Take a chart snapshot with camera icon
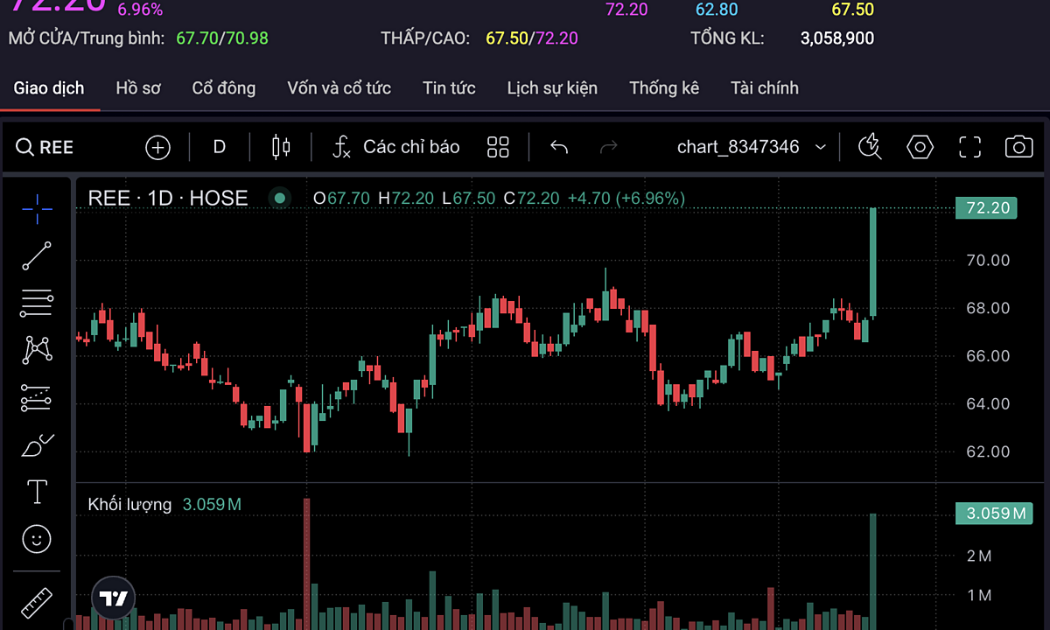This screenshot has height=630, width=1050. point(1018,147)
